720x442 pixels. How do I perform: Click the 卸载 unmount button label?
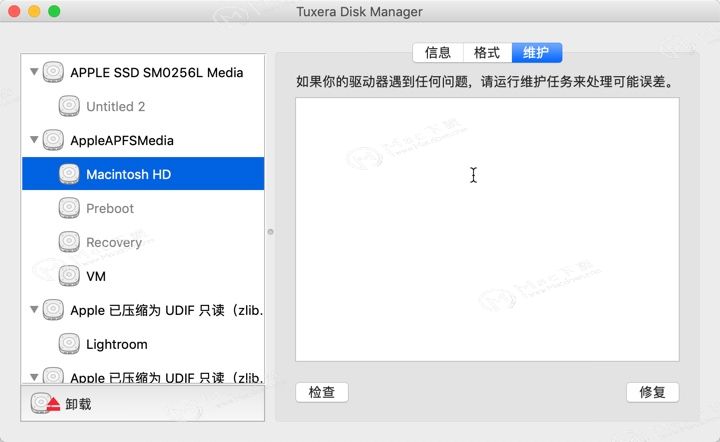click(x=78, y=404)
